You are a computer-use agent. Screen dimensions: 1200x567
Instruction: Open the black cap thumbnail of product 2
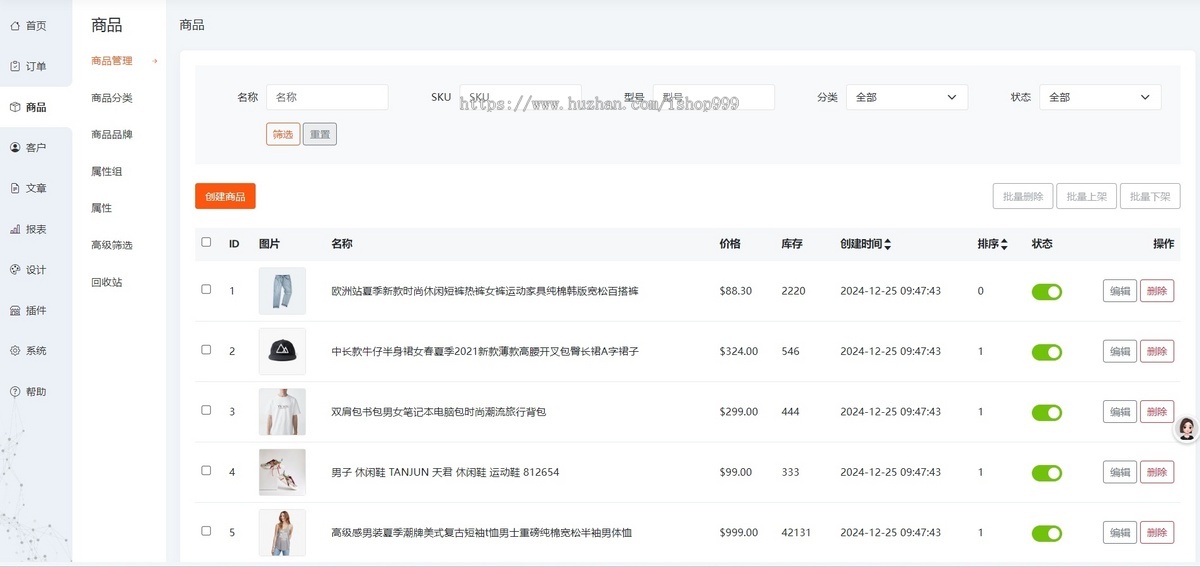click(x=282, y=351)
